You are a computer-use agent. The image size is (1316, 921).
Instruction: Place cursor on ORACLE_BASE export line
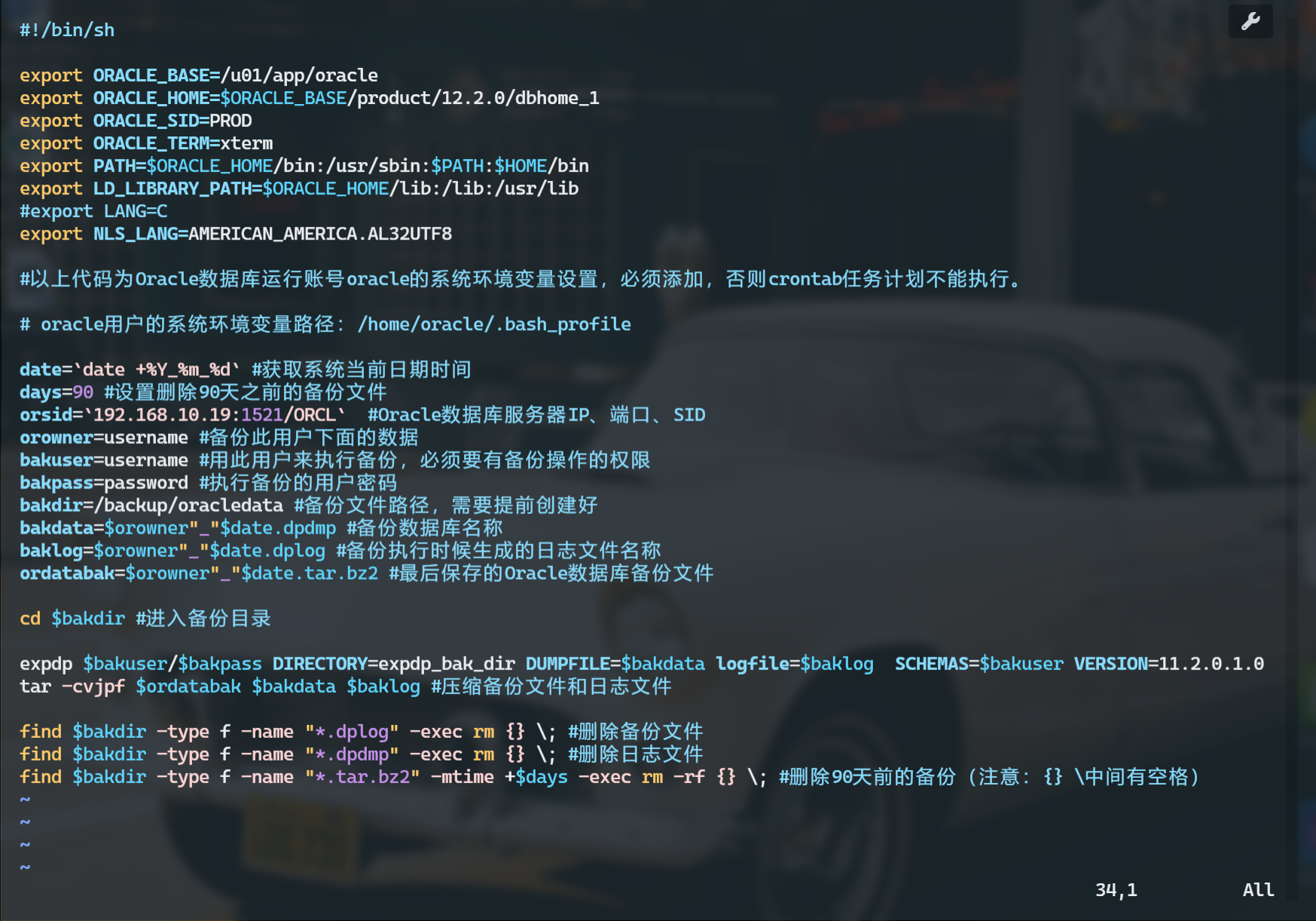[198, 75]
